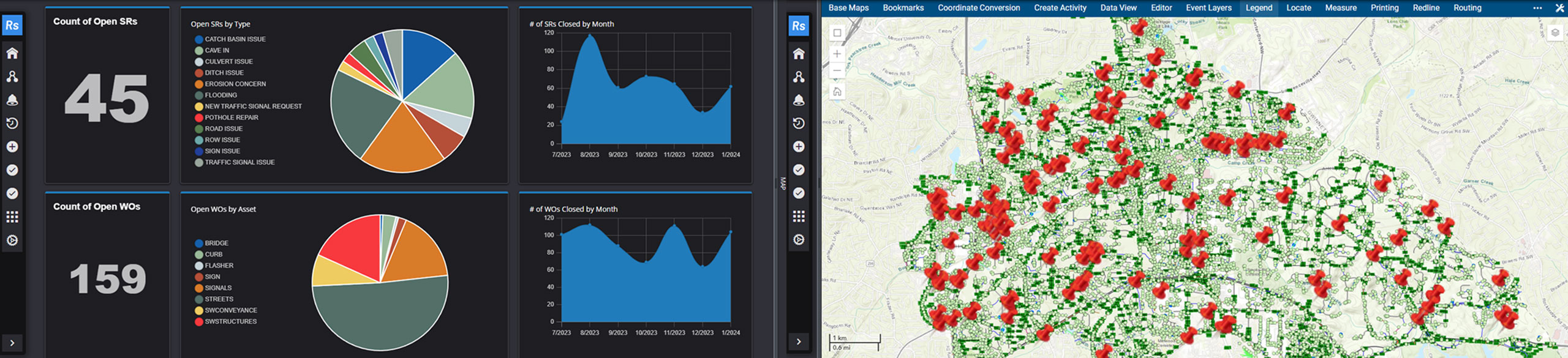Open Home in the dashboard sidebar
Viewport: 1568px width, 358px height.
pos(12,53)
